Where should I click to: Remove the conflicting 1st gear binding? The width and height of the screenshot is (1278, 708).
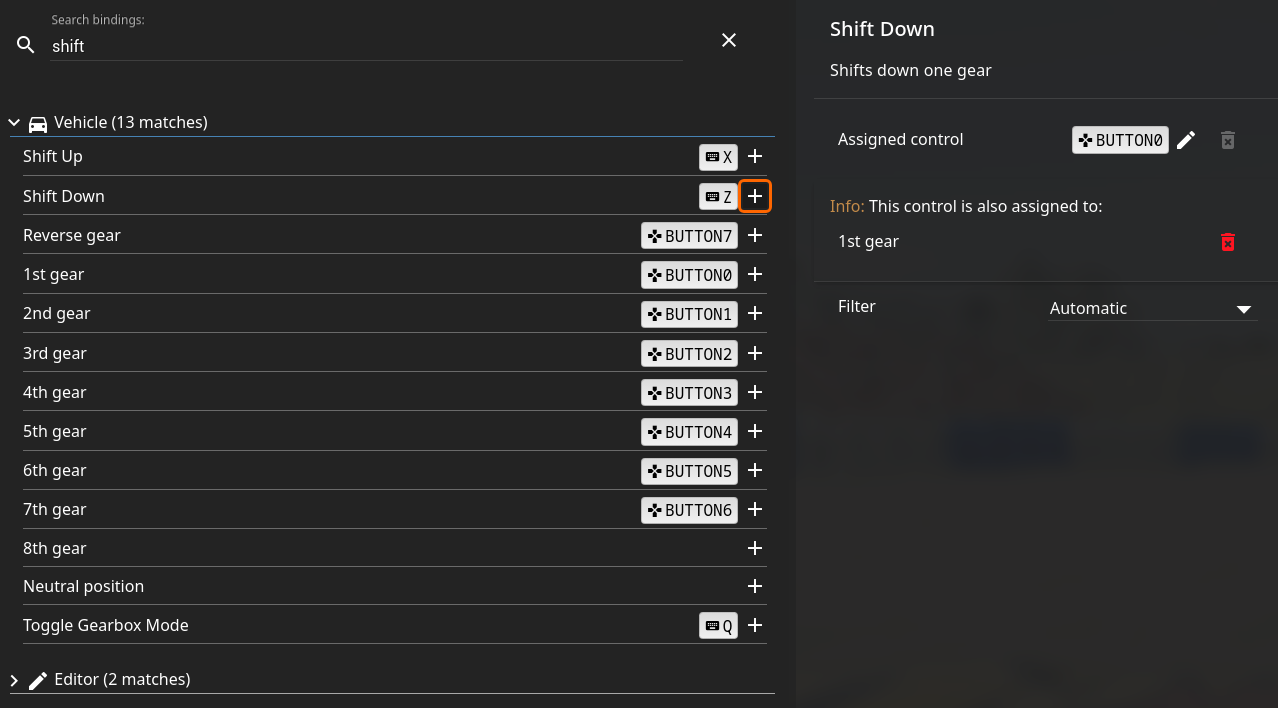1228,242
